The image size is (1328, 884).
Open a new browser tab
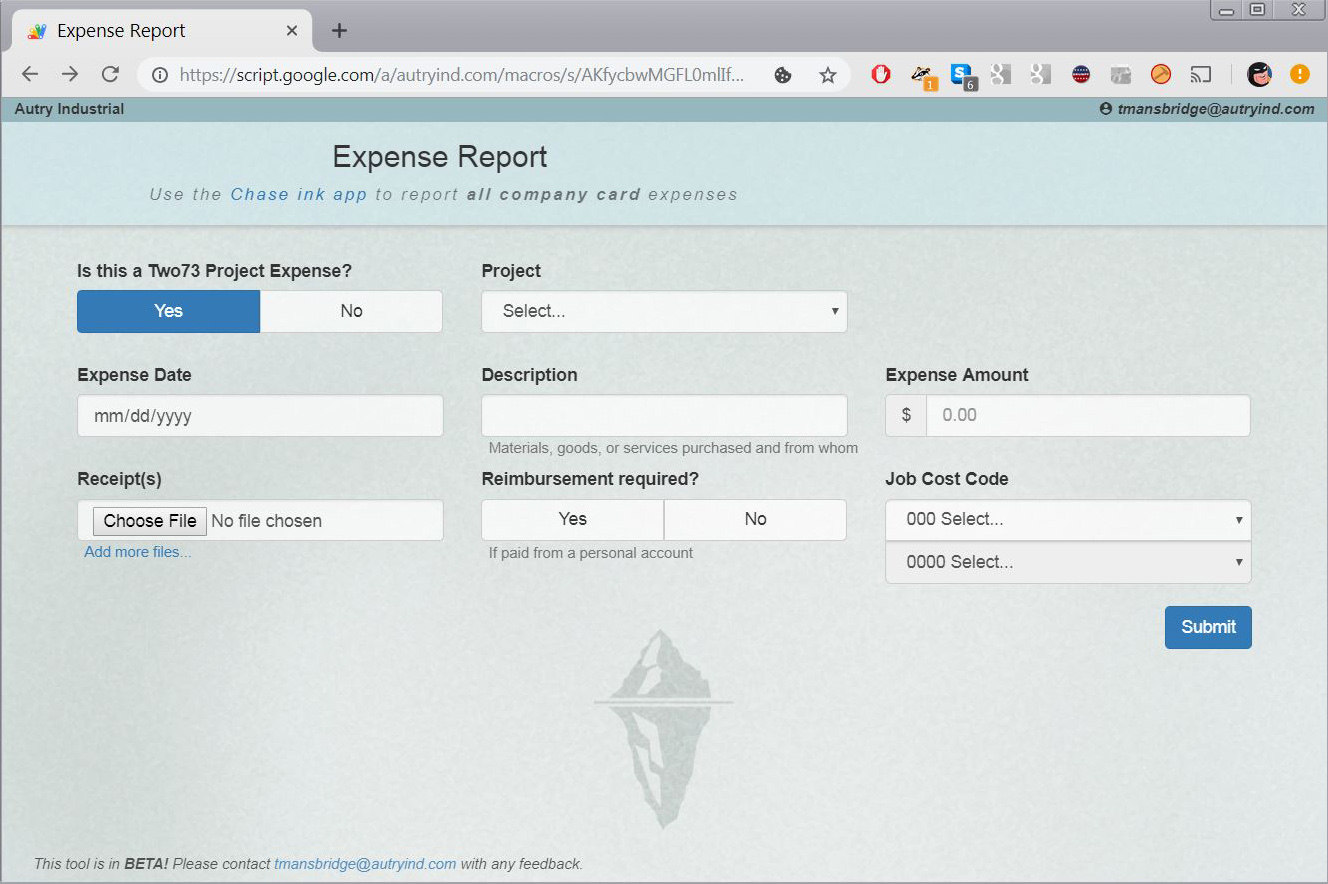pos(339,31)
